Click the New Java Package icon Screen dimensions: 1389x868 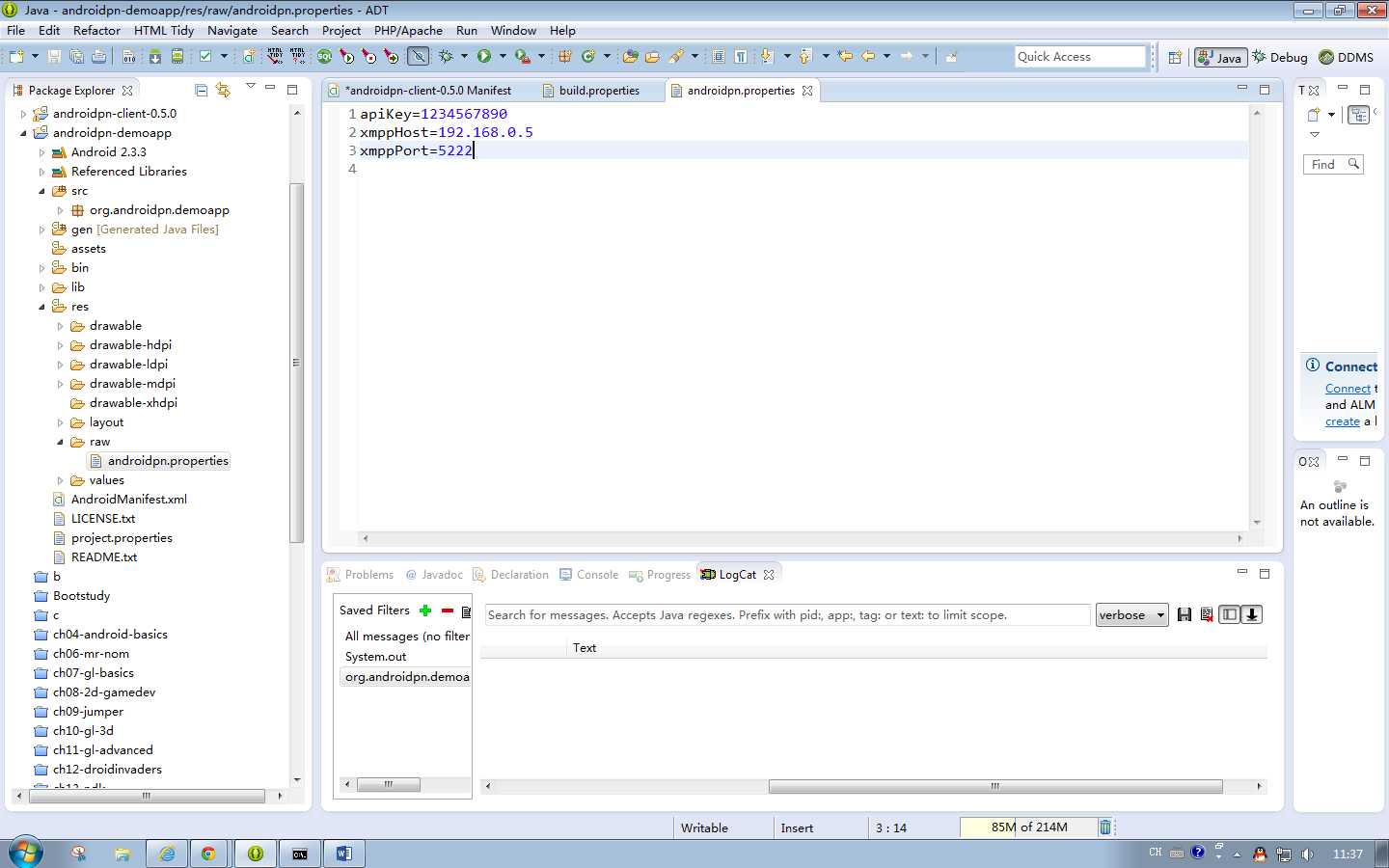tap(564, 57)
